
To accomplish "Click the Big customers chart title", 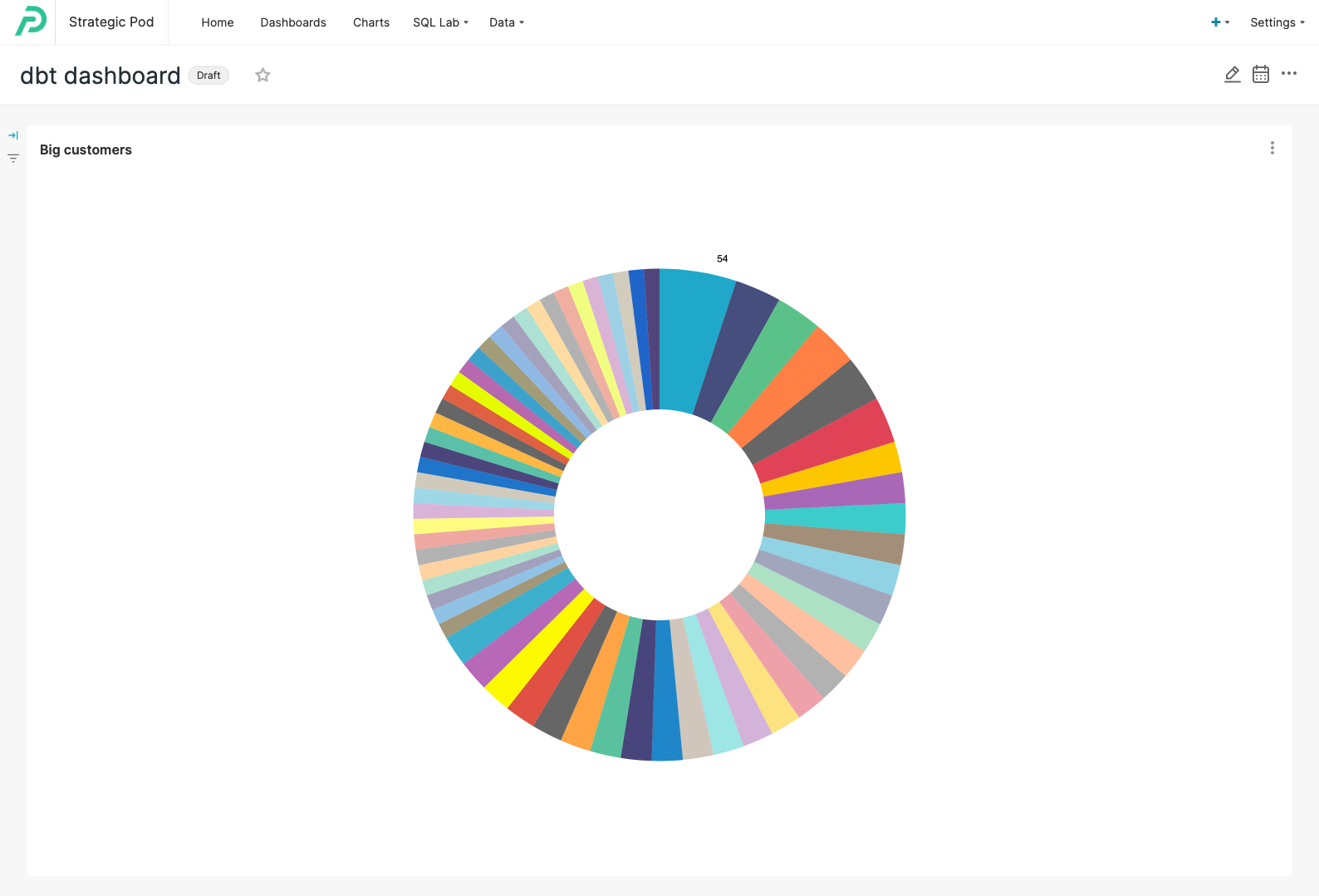I will (86, 149).
